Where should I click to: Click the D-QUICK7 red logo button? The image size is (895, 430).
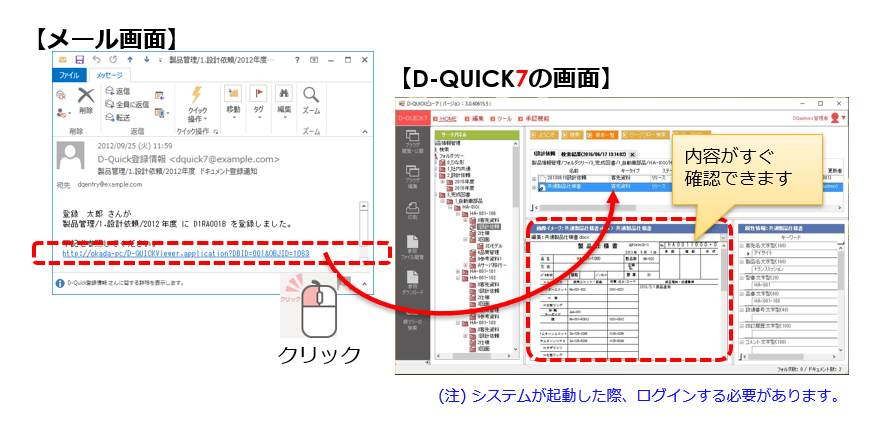[x=412, y=119]
